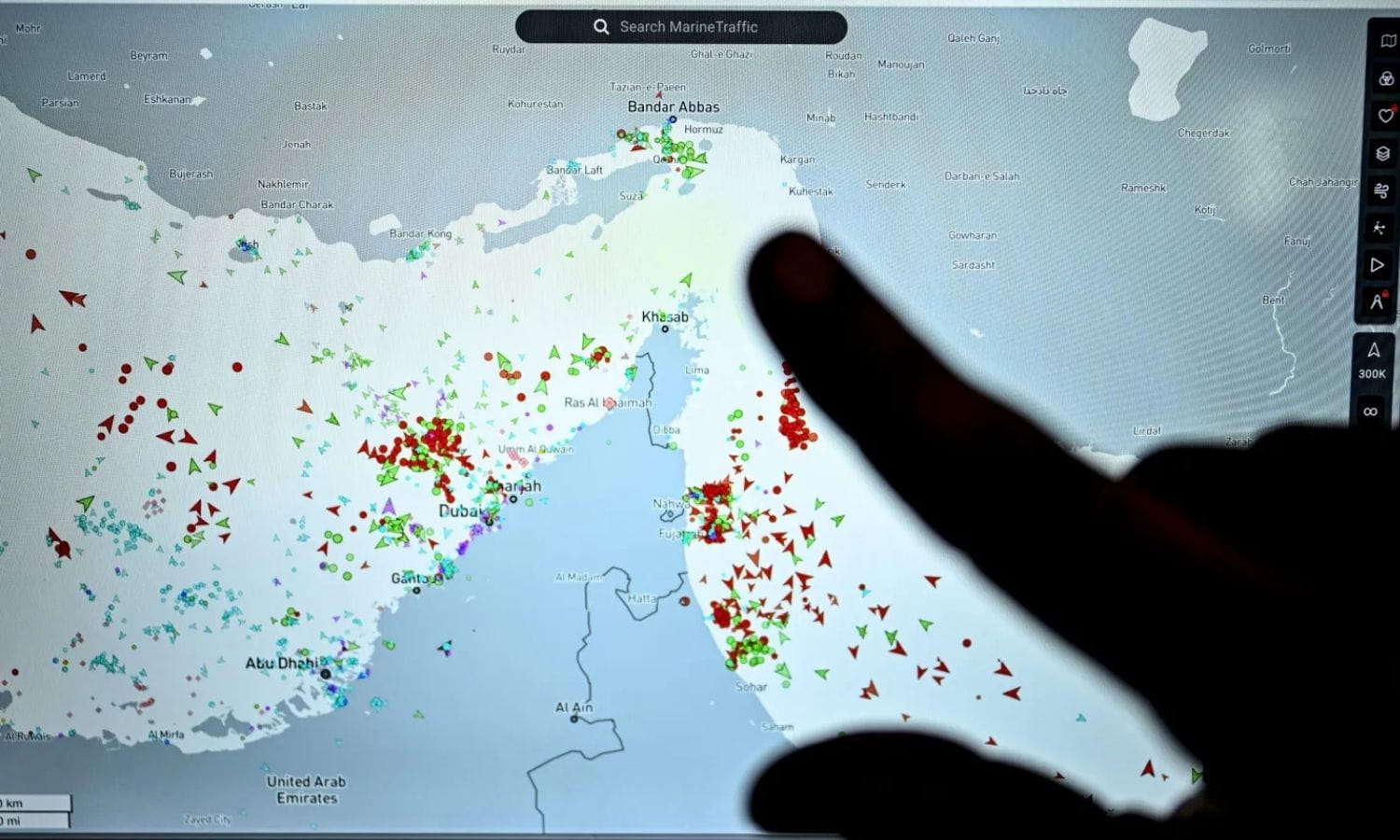Click the Al Ain city marker
Viewport: 1400px width, 840px height.
point(575,720)
